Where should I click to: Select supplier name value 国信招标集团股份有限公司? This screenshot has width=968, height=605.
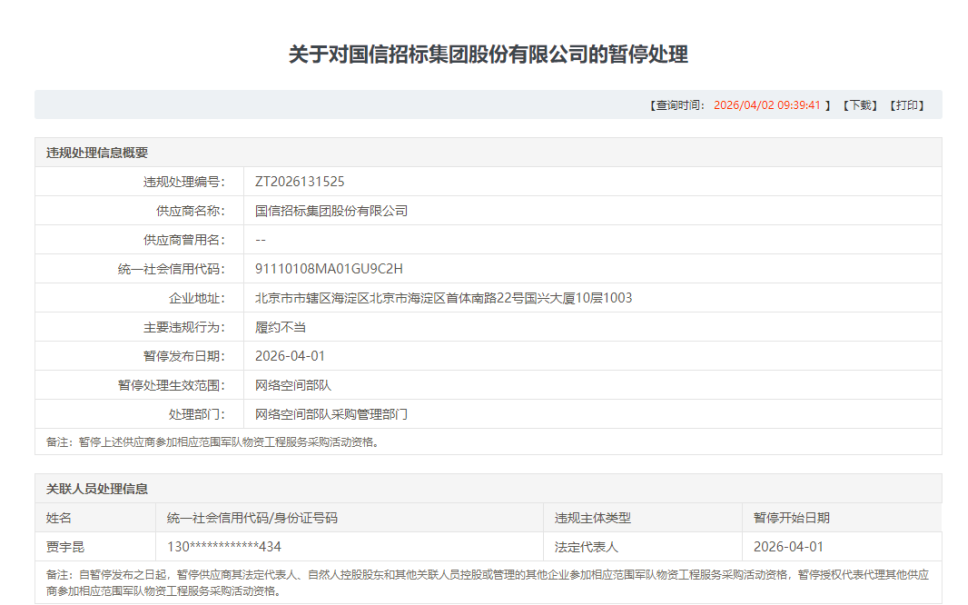coord(331,211)
